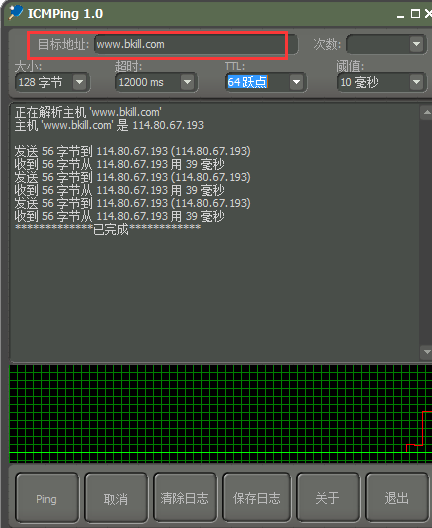The width and height of the screenshot is (432, 528).
Task: Open the 10 毫秒 threshold dropdown arrow
Action: click(x=416, y=82)
